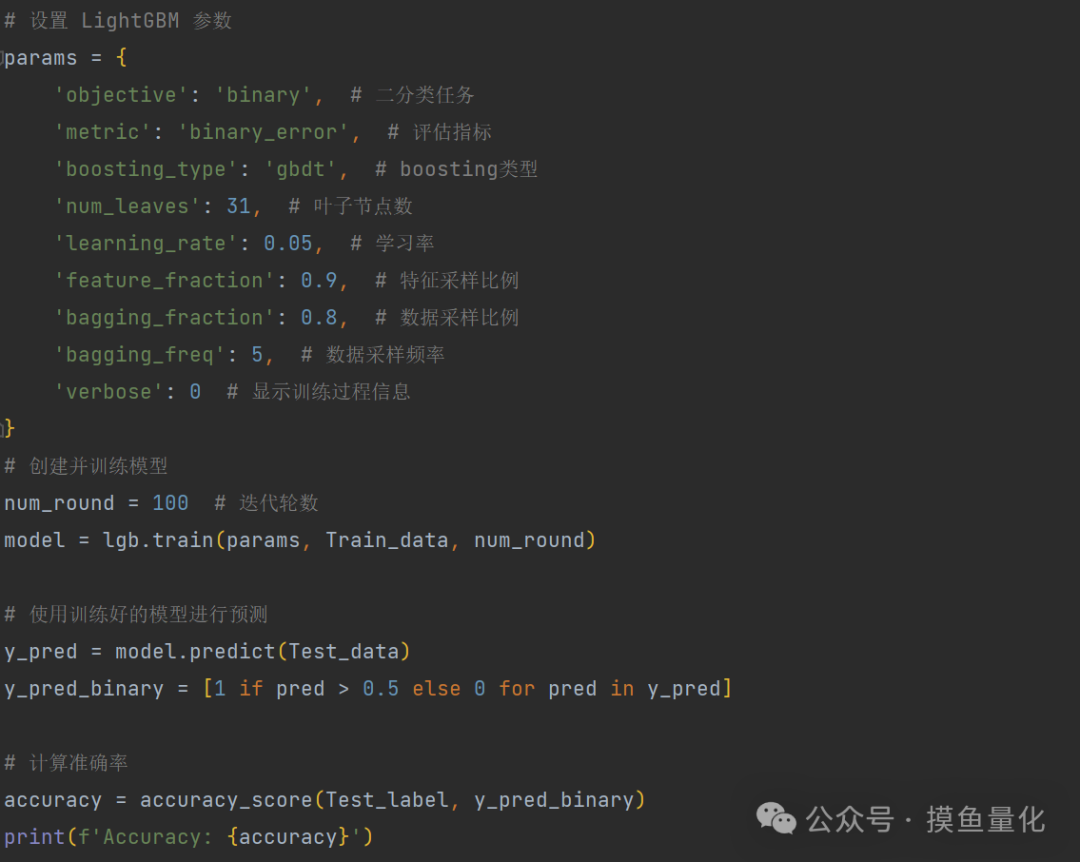Click the feature_fraction value 0.9
Image resolution: width=1080 pixels, height=862 pixels.
(319, 280)
